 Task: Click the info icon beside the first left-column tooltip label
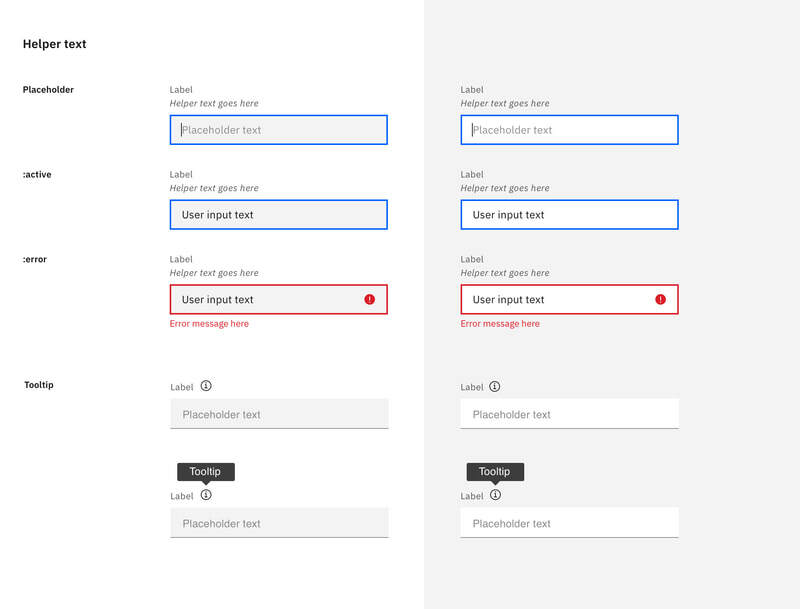(206, 386)
